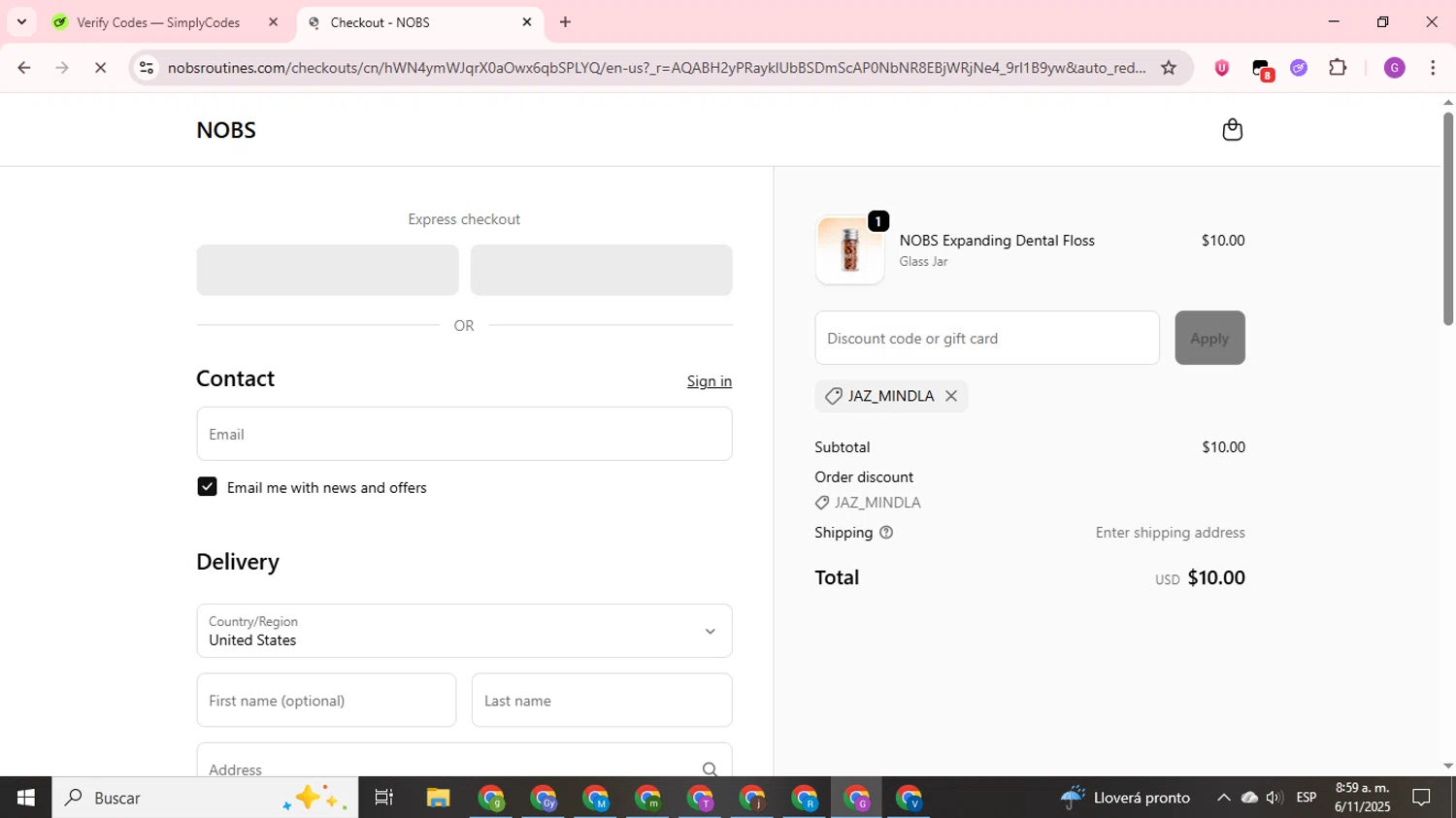
Task: Remove the JAZ_MINDLA discount code tag
Action: tap(951, 396)
